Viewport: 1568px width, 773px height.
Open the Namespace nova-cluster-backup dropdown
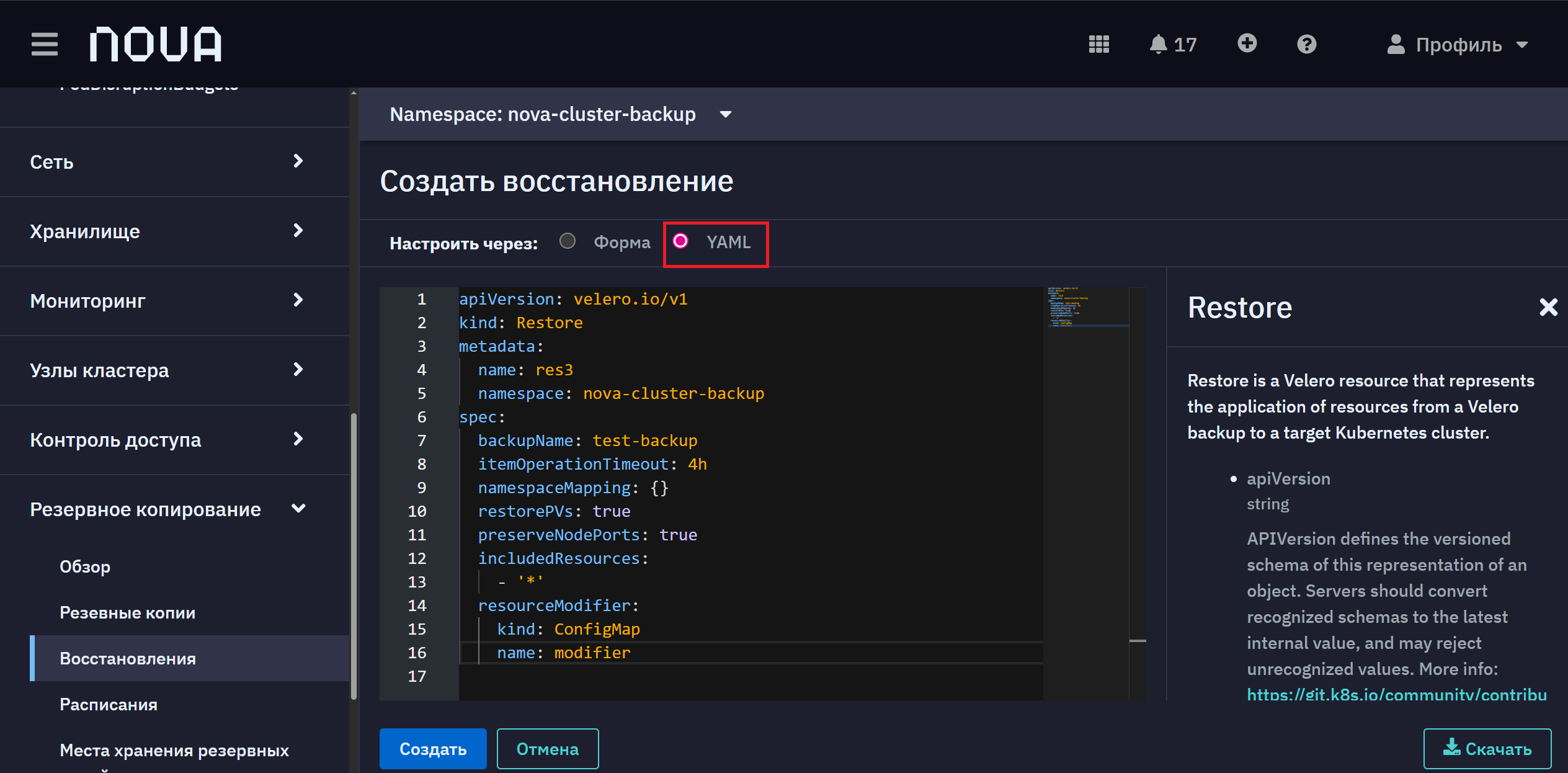(561, 114)
